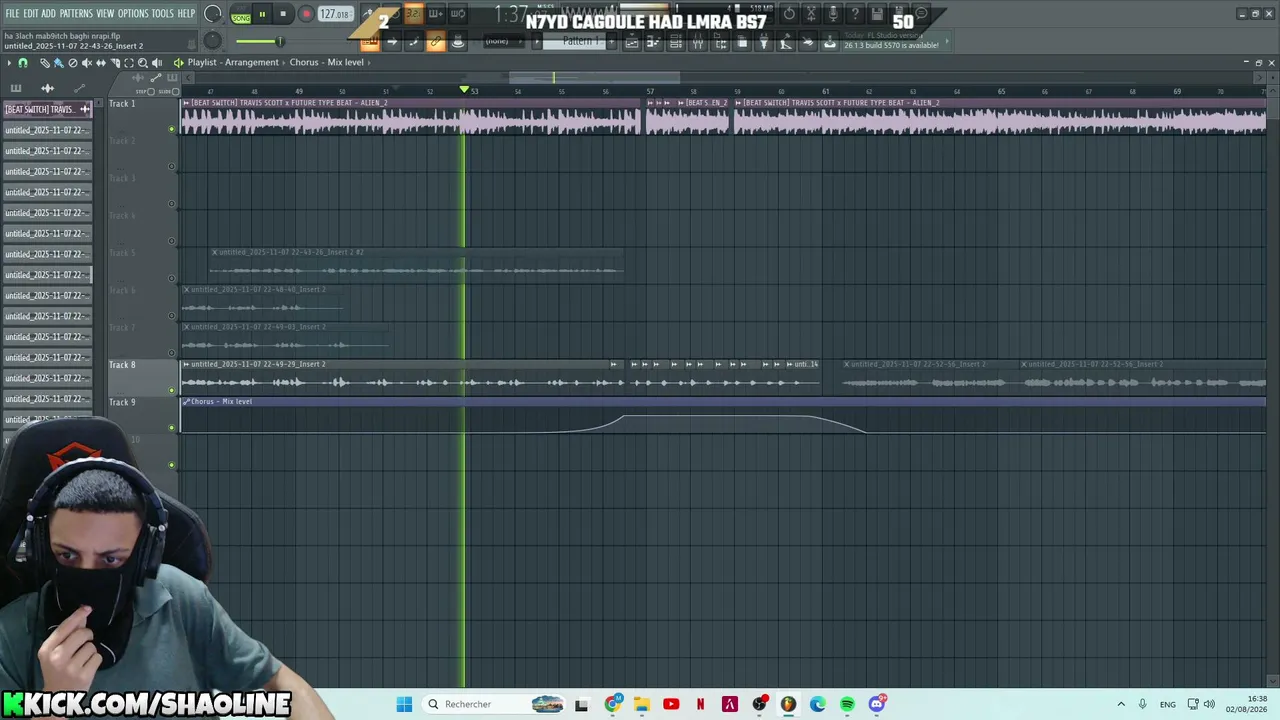Viewport: 1280px width, 720px height.
Task: Unmute Track 5 via its dot
Action: pyautogui.click(x=172, y=278)
